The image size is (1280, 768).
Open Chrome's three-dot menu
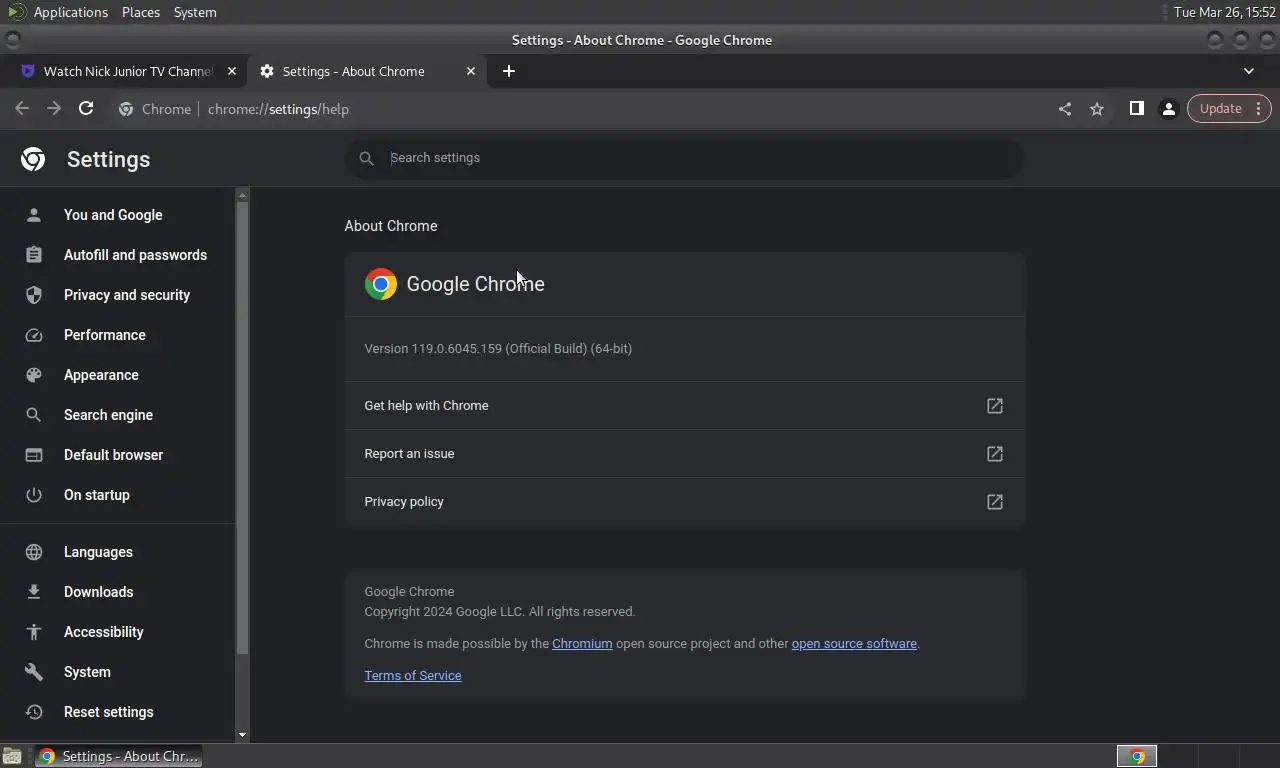click(1259, 108)
